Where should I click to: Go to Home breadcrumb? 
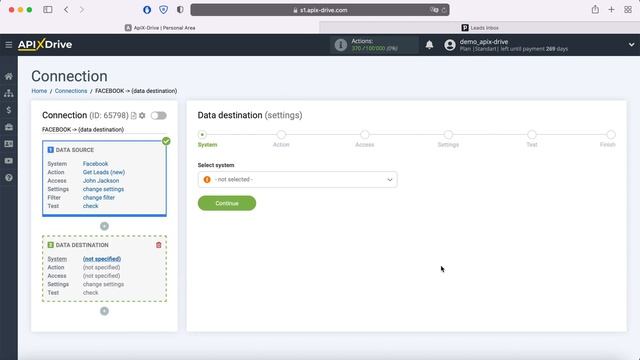coord(39,91)
